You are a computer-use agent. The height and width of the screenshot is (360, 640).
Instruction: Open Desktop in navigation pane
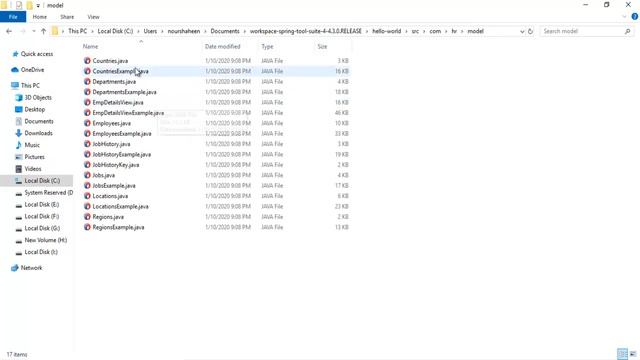tap(34, 109)
